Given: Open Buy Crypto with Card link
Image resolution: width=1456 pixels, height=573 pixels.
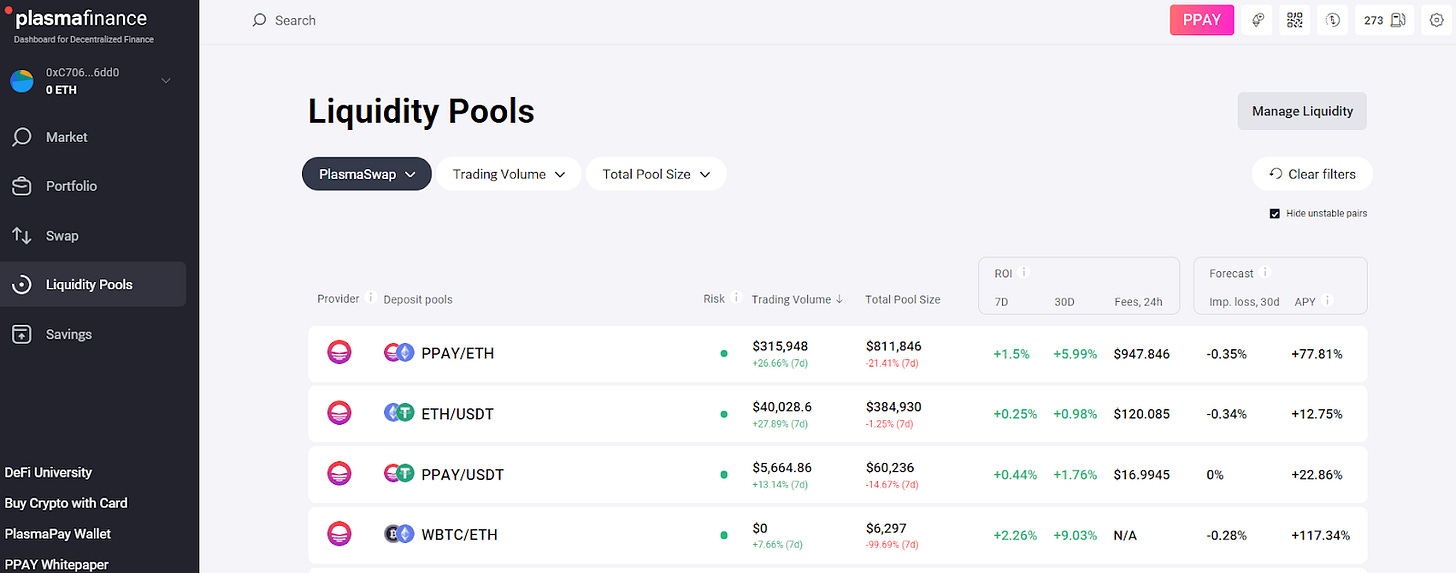Looking at the screenshot, I should tap(66, 503).
